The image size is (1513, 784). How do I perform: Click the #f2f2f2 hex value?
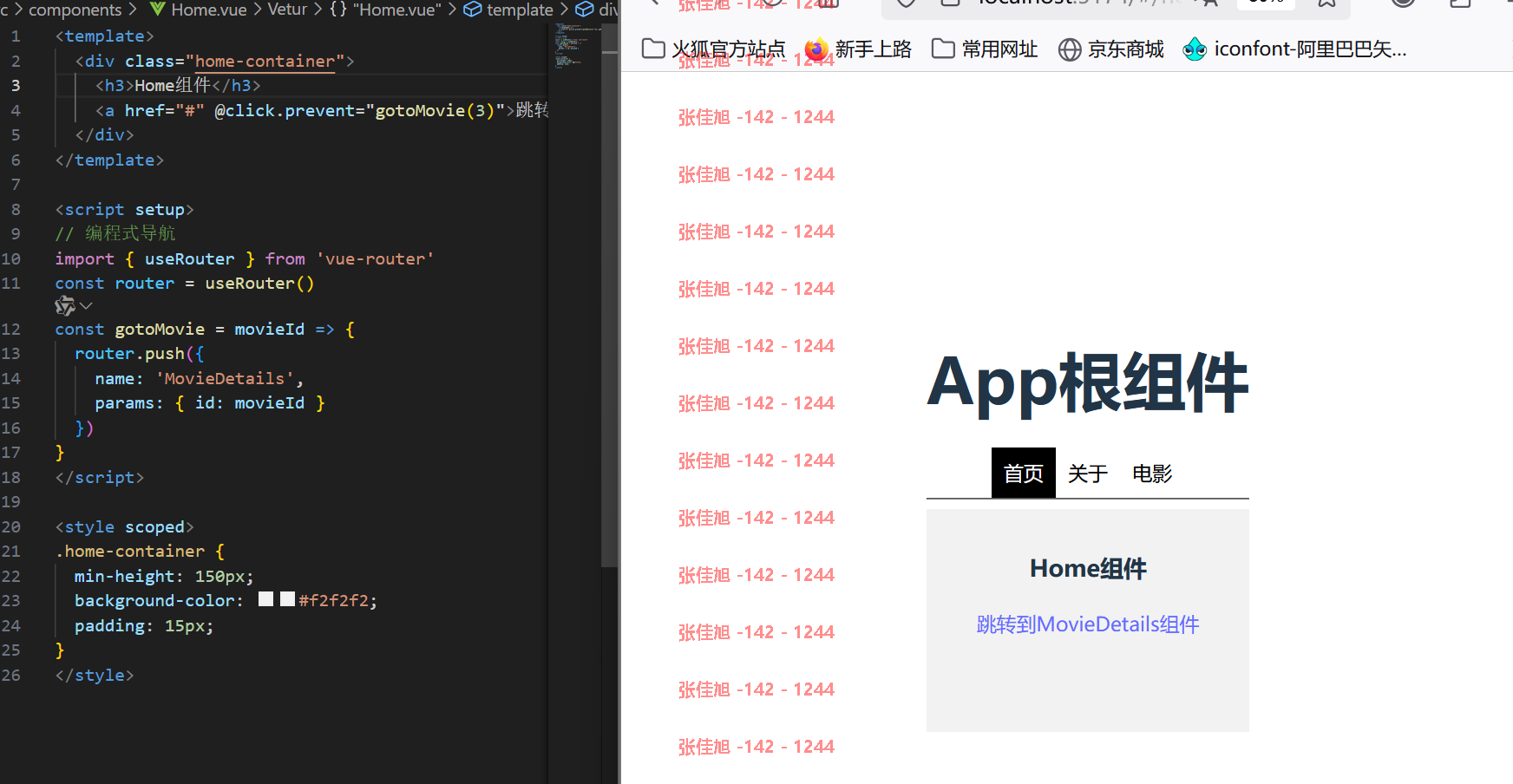coord(336,601)
